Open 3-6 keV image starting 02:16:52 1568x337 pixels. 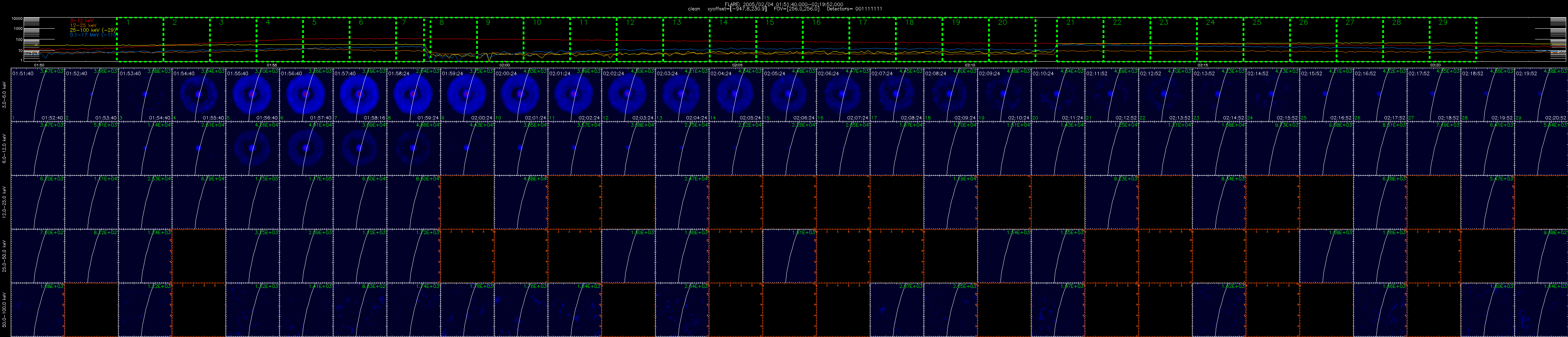click(x=1380, y=94)
